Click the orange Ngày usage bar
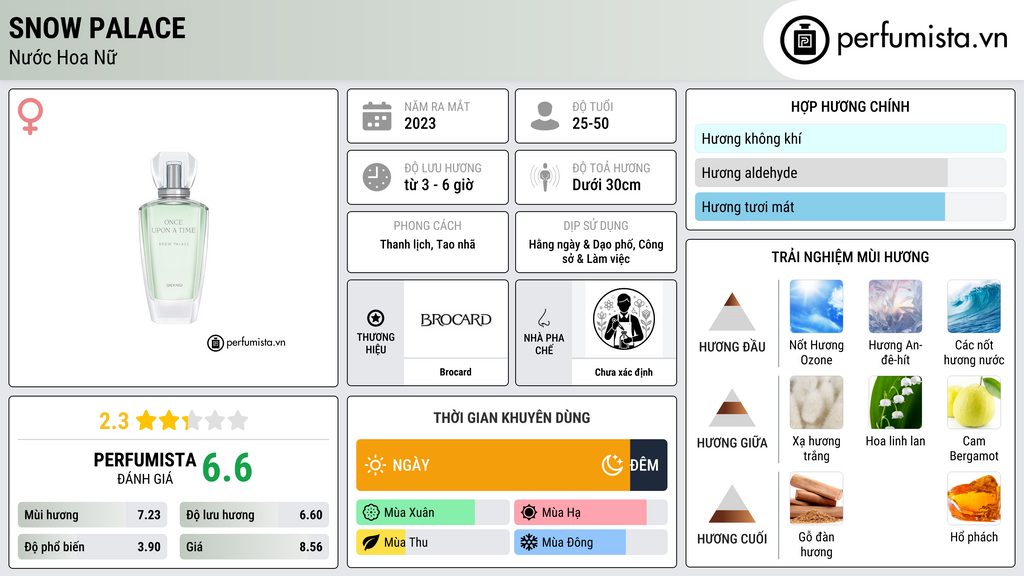The image size is (1024, 576). pyautogui.click(x=493, y=465)
